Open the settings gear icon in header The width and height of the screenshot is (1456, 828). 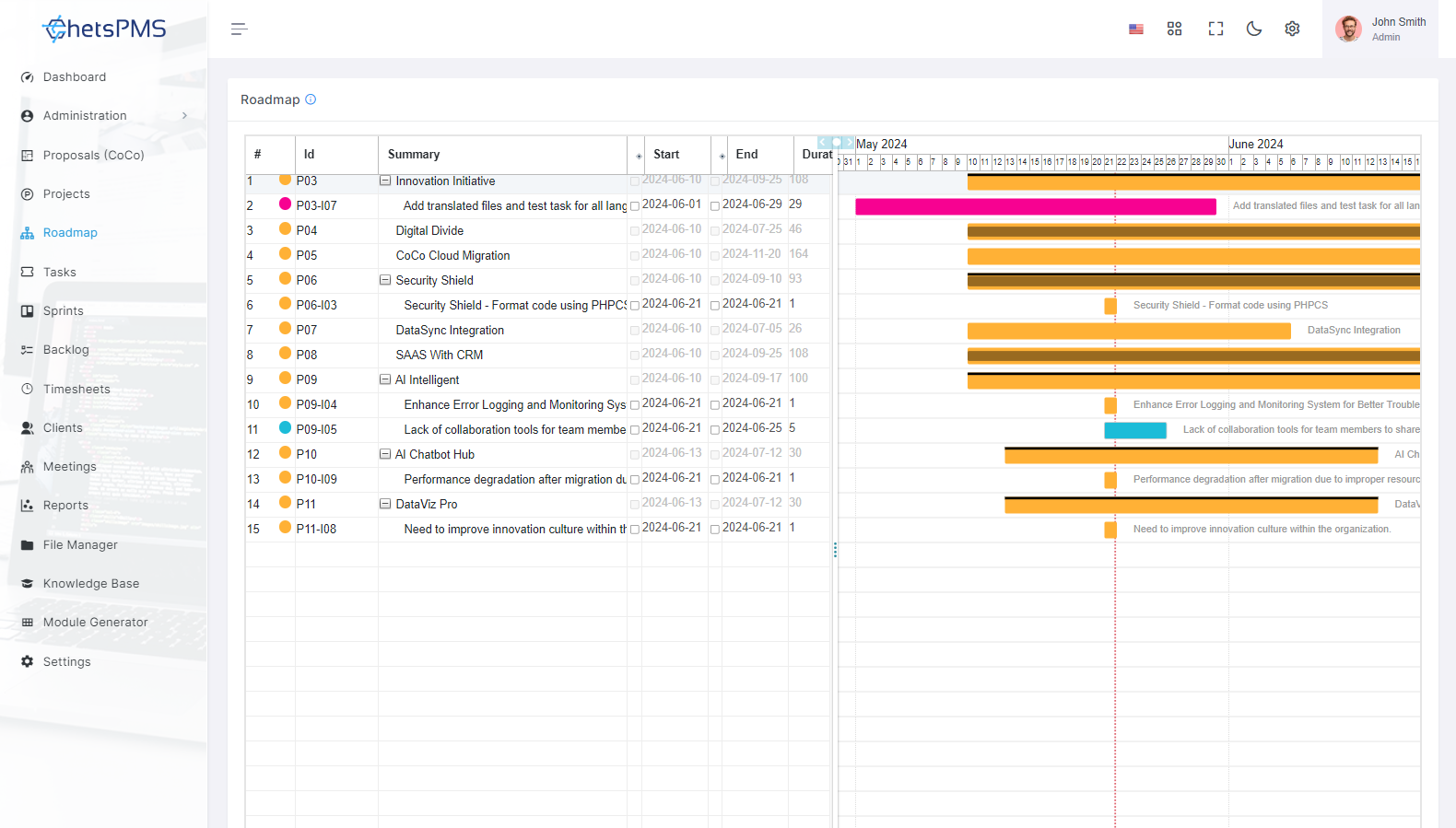coord(1292,29)
